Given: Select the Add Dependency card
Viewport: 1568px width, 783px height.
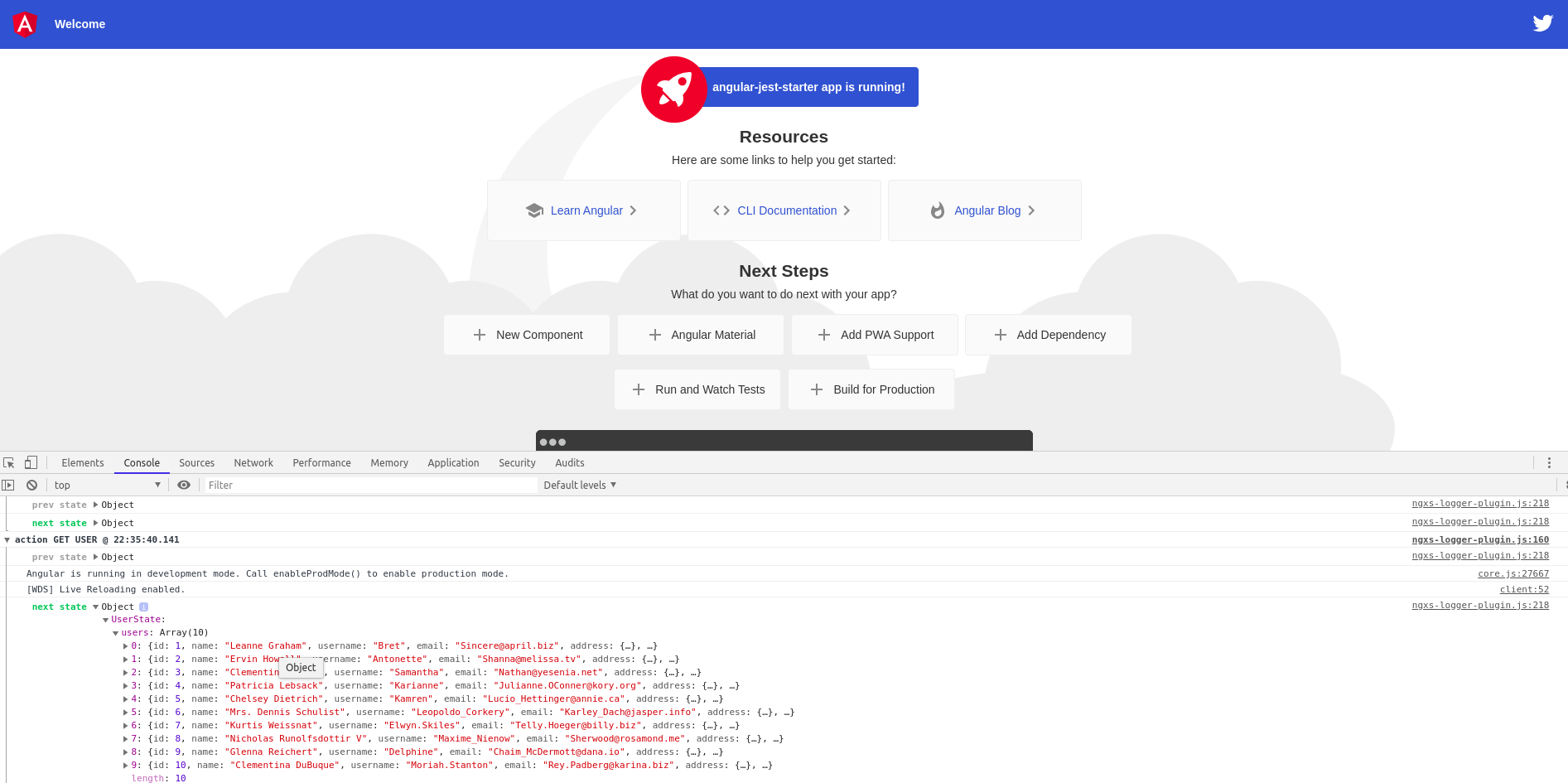Looking at the screenshot, I should point(1049,335).
